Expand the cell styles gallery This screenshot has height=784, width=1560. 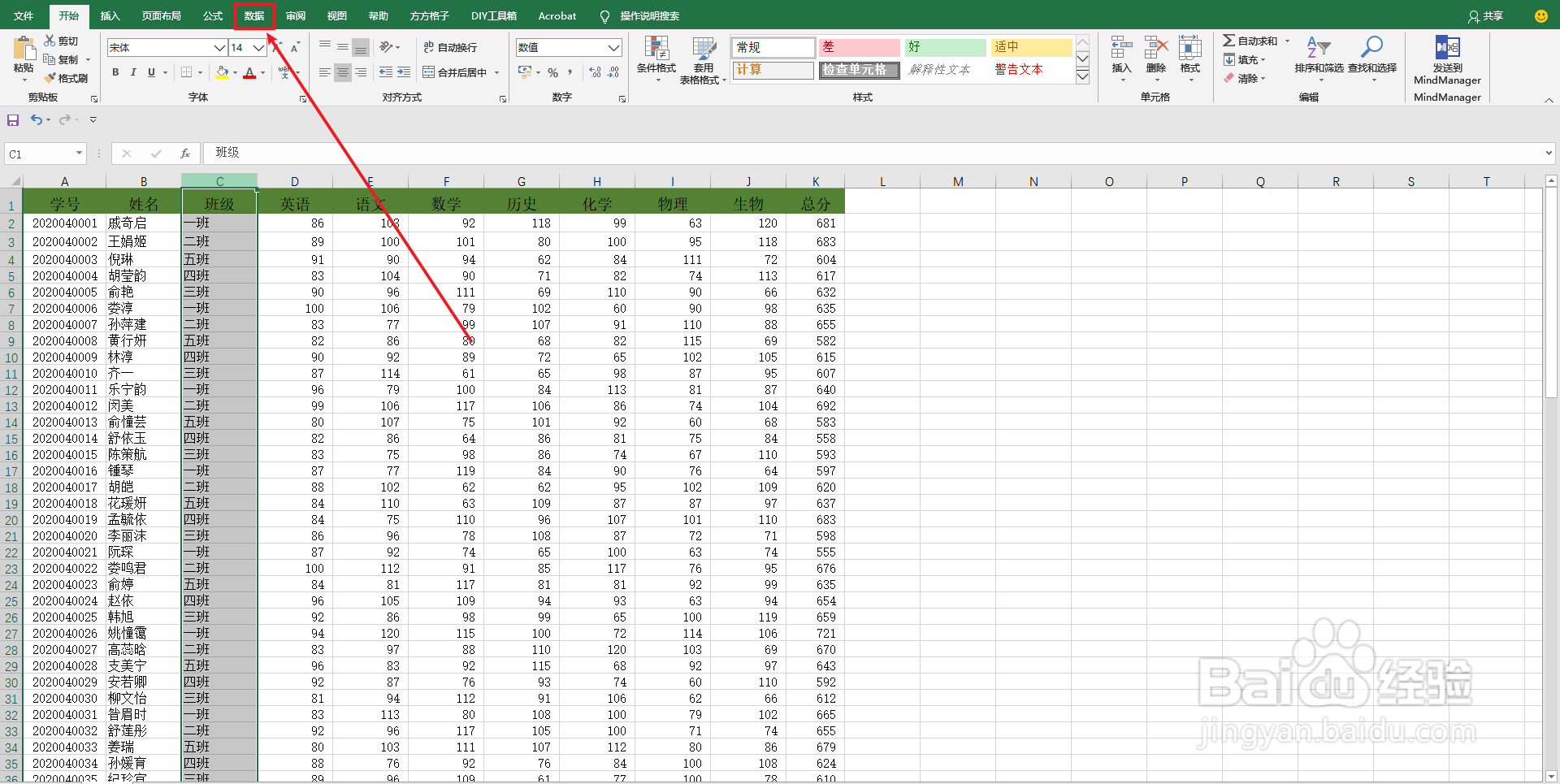[1082, 76]
